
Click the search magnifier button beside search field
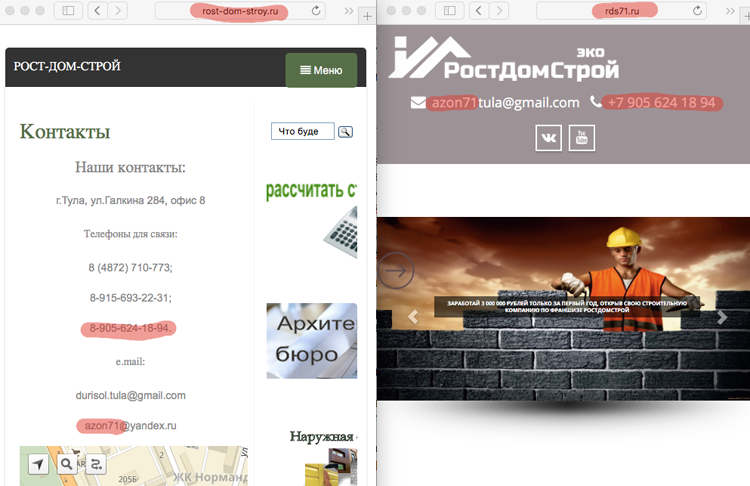point(345,132)
